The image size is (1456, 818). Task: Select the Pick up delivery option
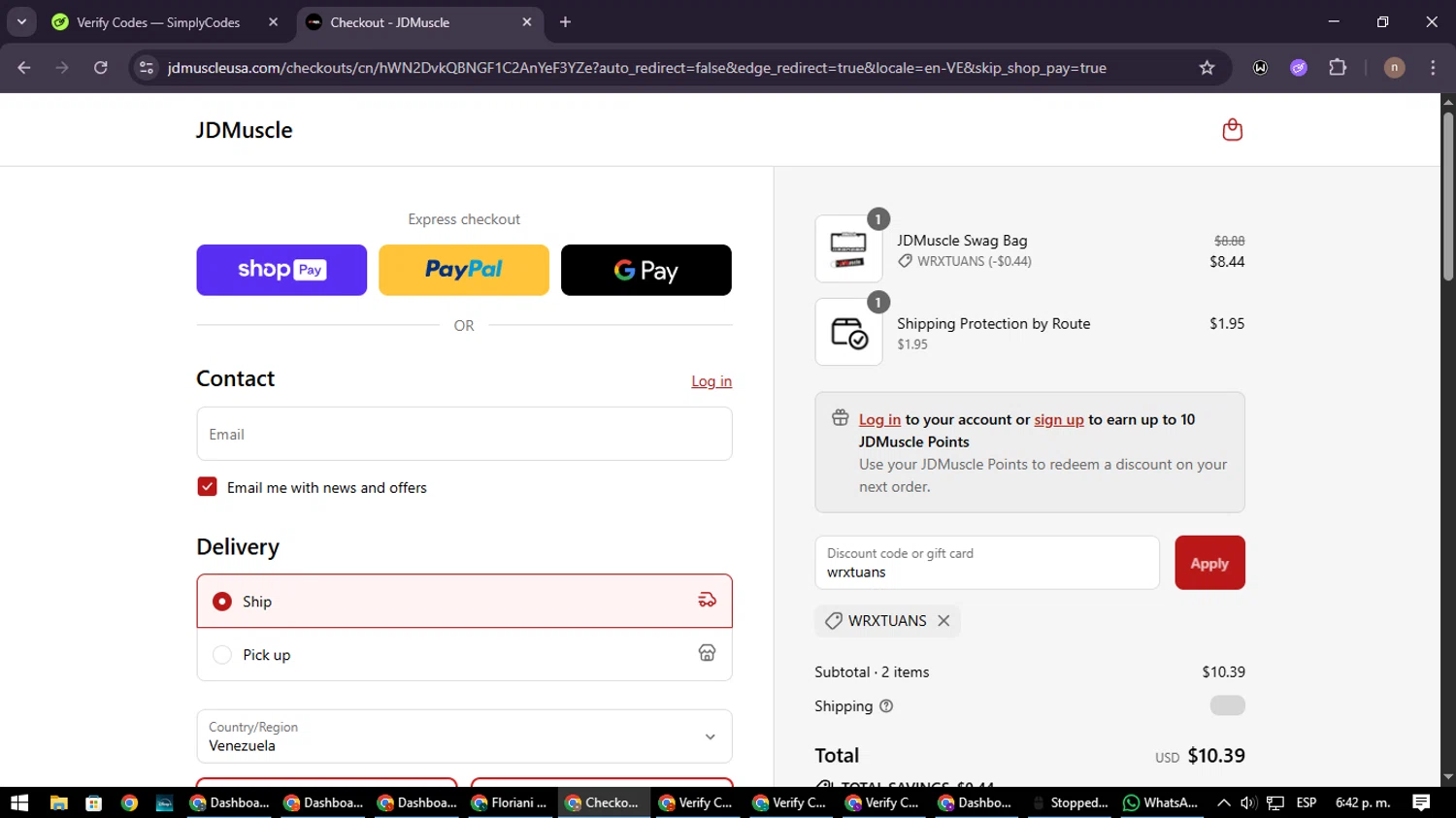click(x=464, y=655)
